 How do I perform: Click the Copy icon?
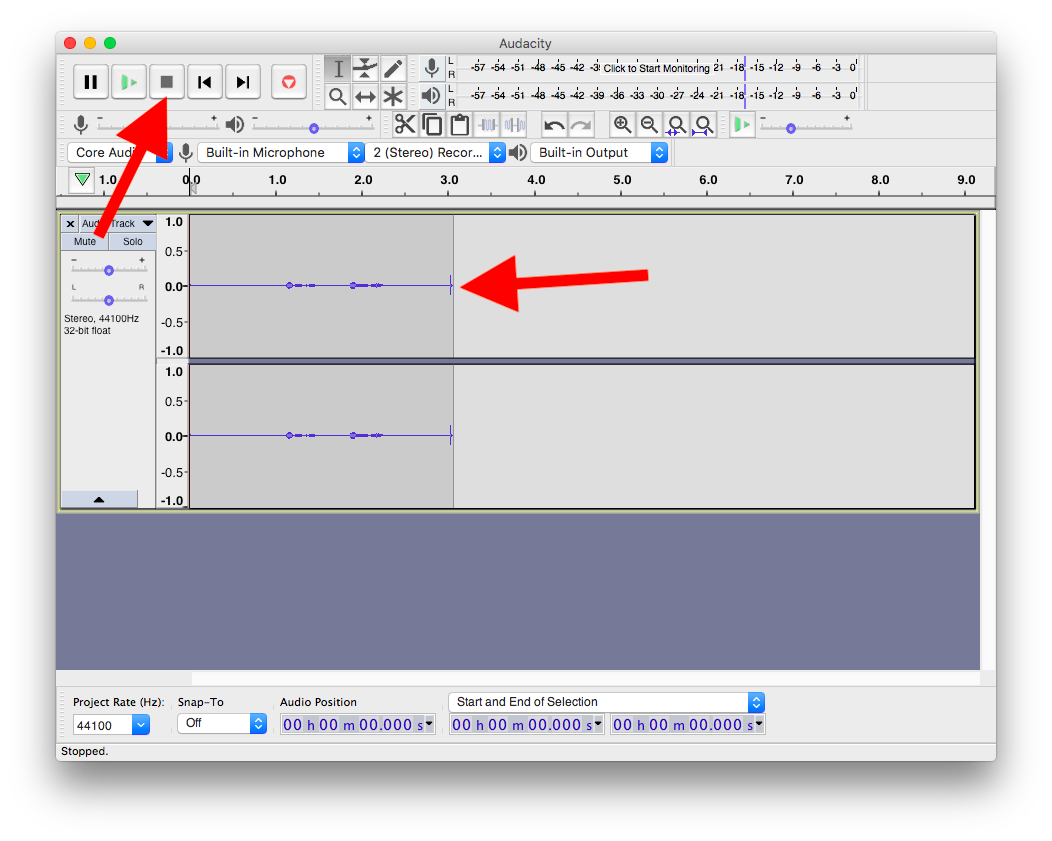click(432, 125)
